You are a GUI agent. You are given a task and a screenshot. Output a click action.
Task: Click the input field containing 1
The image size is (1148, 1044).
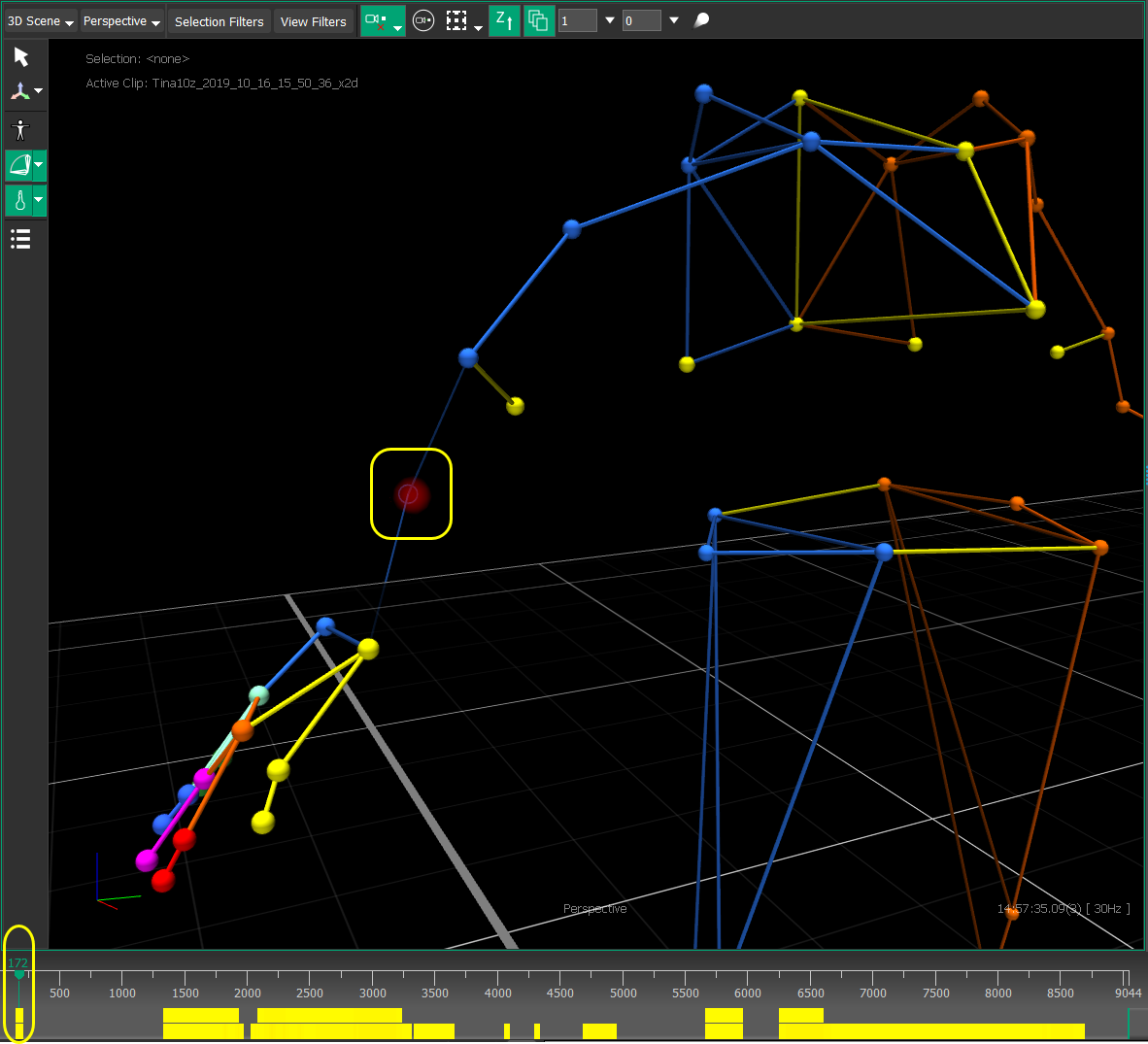pos(577,20)
